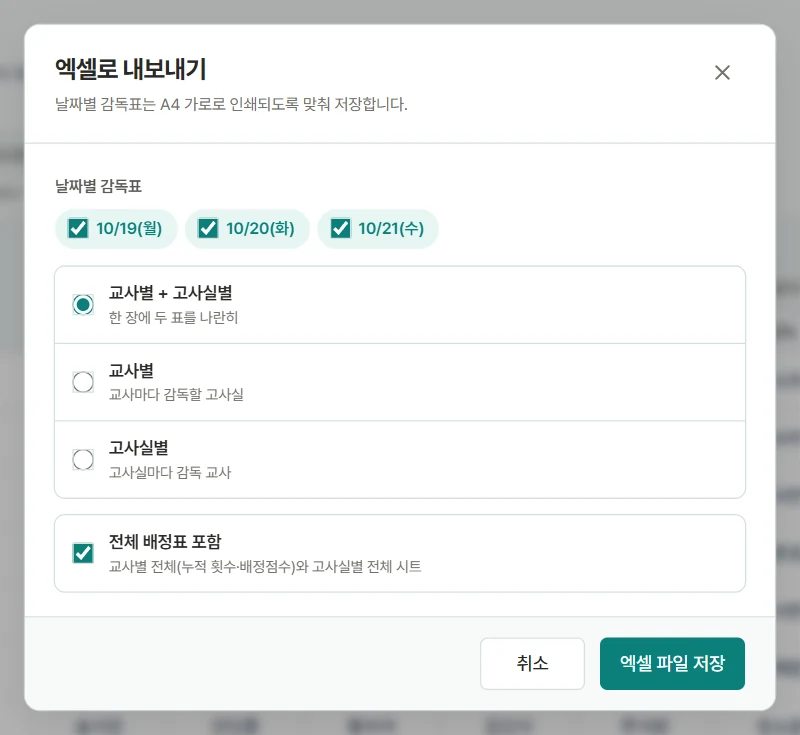This screenshot has height=735, width=800.
Task: Click the 한 장에 두 표를 나란히 description
Action: (173, 317)
